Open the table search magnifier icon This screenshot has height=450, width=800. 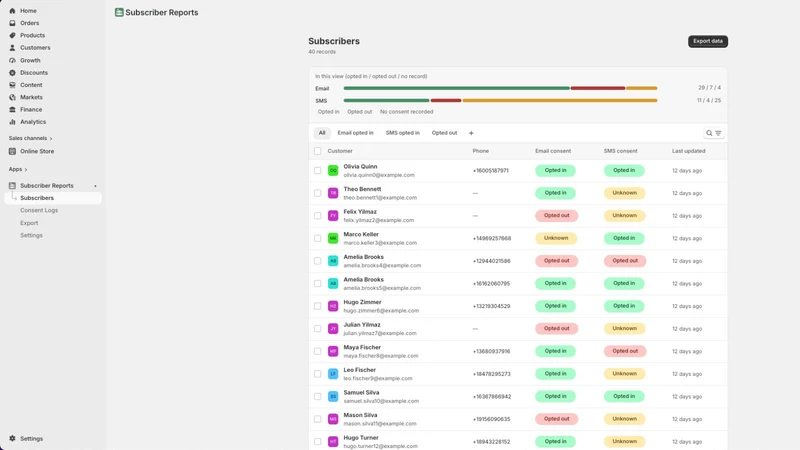(x=709, y=133)
